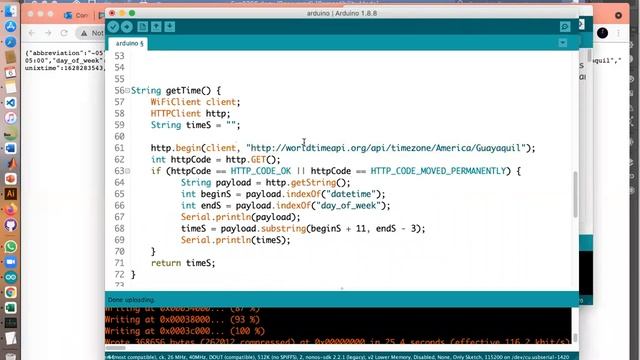640x360 pixels.
Task: Select the "Con" tab in the browser window
Action: point(76,16)
